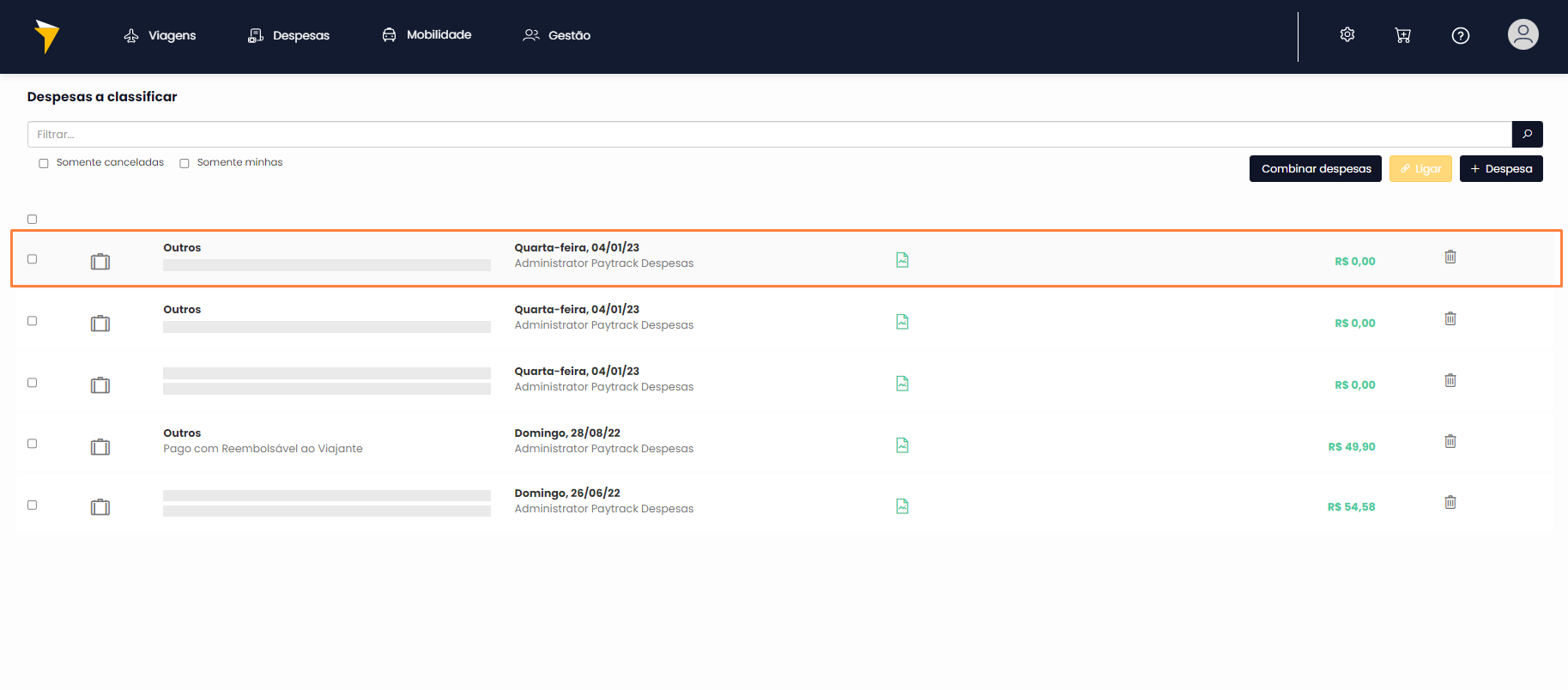Select the third 04/01/23 expense checkbox

click(x=32, y=382)
